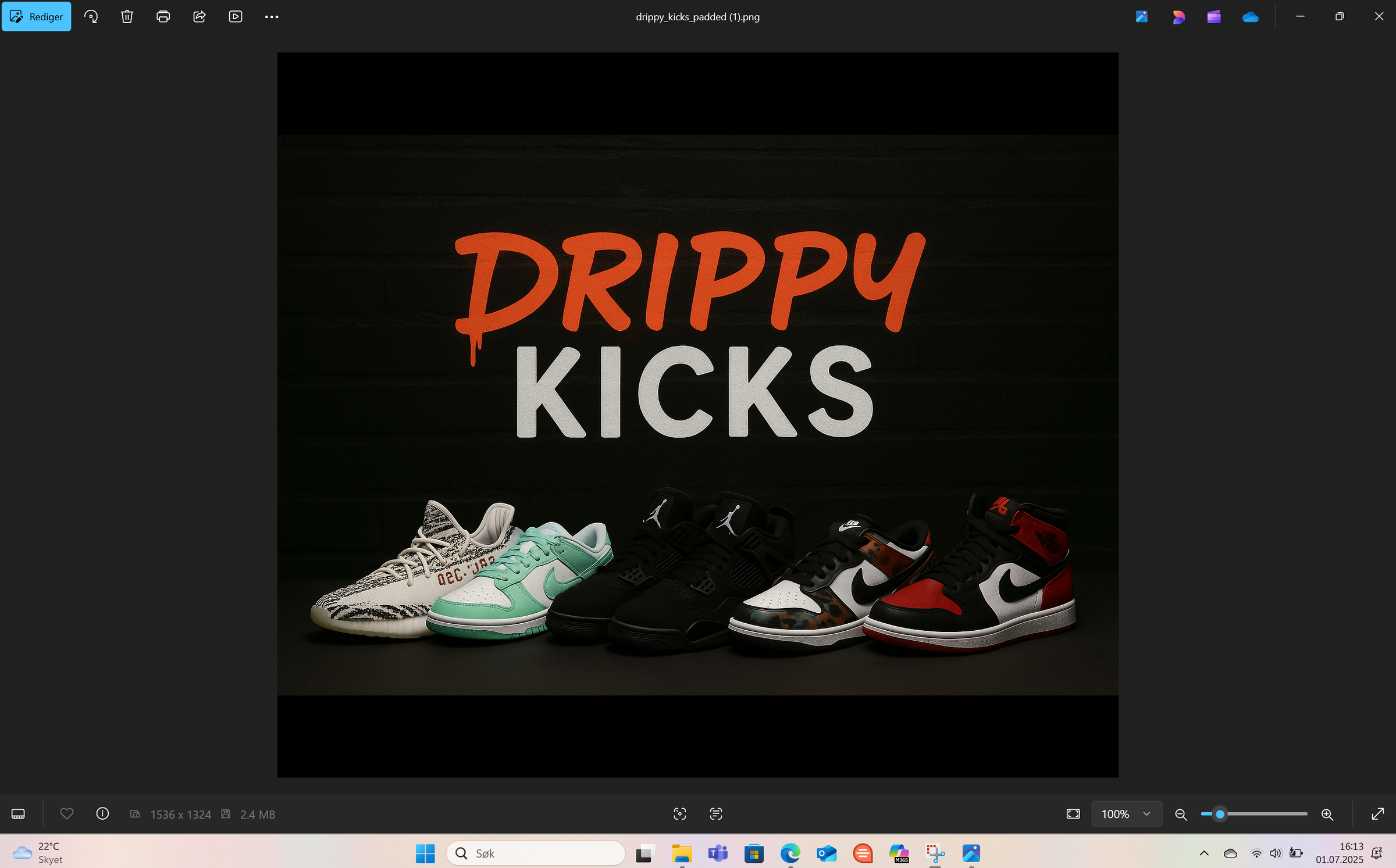Print the image
Image resolution: width=1396 pixels, height=868 pixels.
pos(163,16)
